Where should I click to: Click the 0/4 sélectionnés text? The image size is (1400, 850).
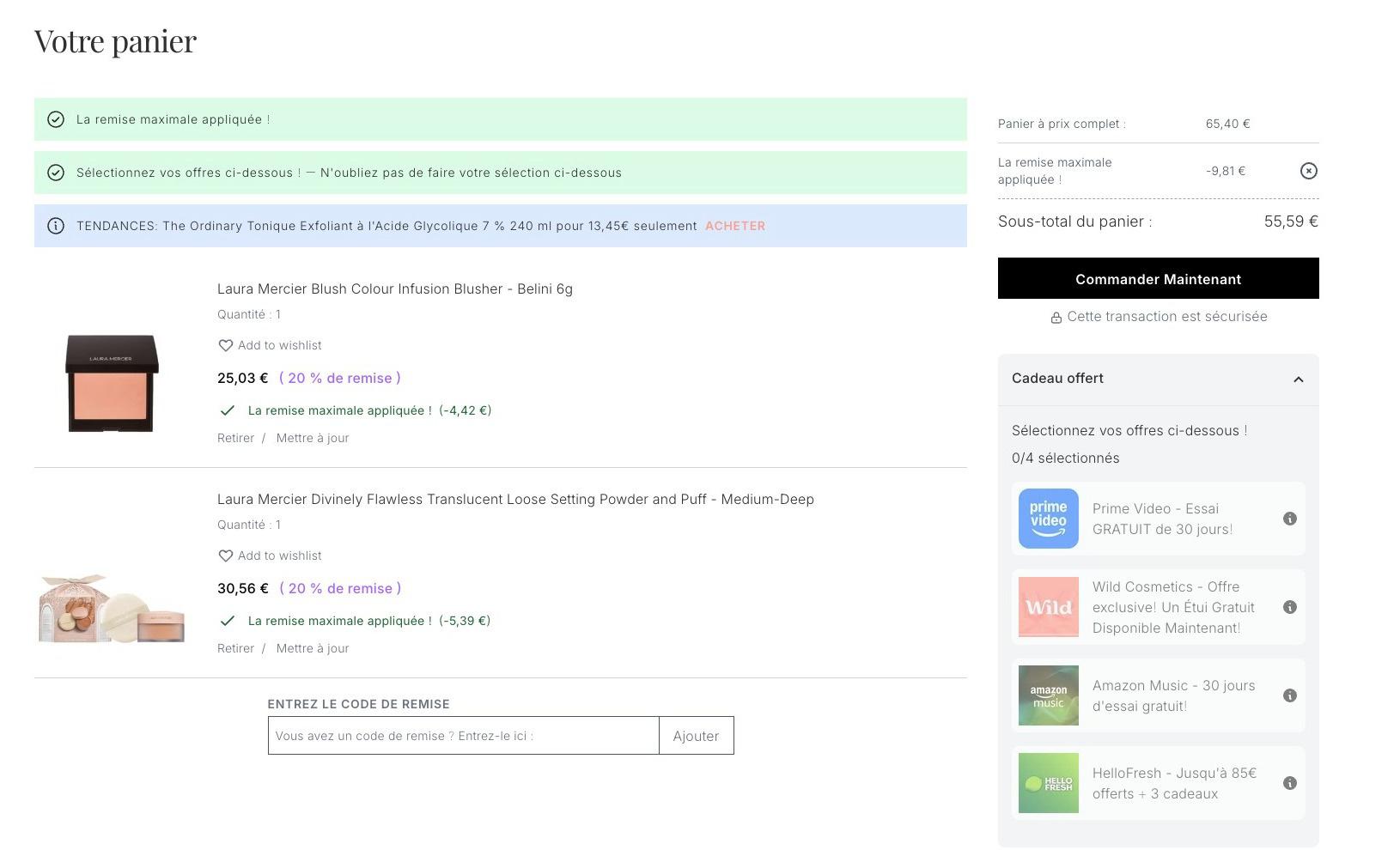[1065, 458]
